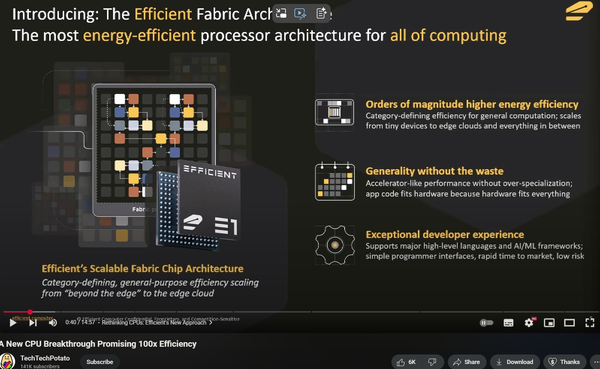Like the video with 6K likes
Image resolution: width=600 pixels, height=369 pixels.
[406, 362]
